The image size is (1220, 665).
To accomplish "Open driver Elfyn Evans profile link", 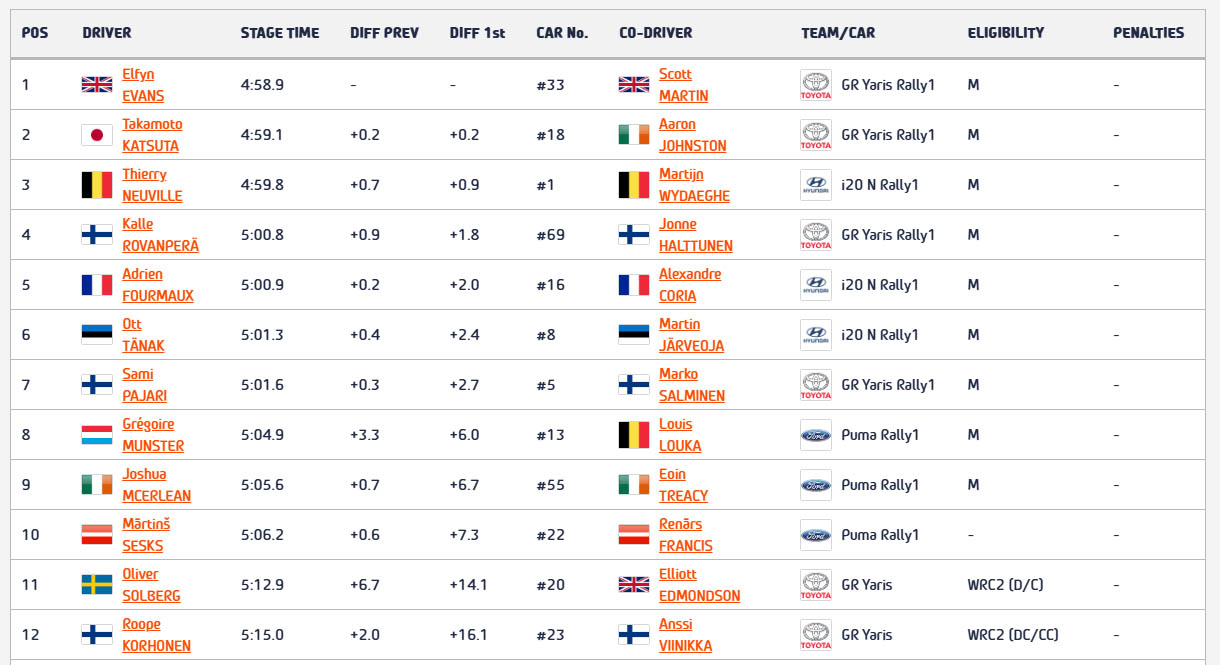I will (x=143, y=85).
